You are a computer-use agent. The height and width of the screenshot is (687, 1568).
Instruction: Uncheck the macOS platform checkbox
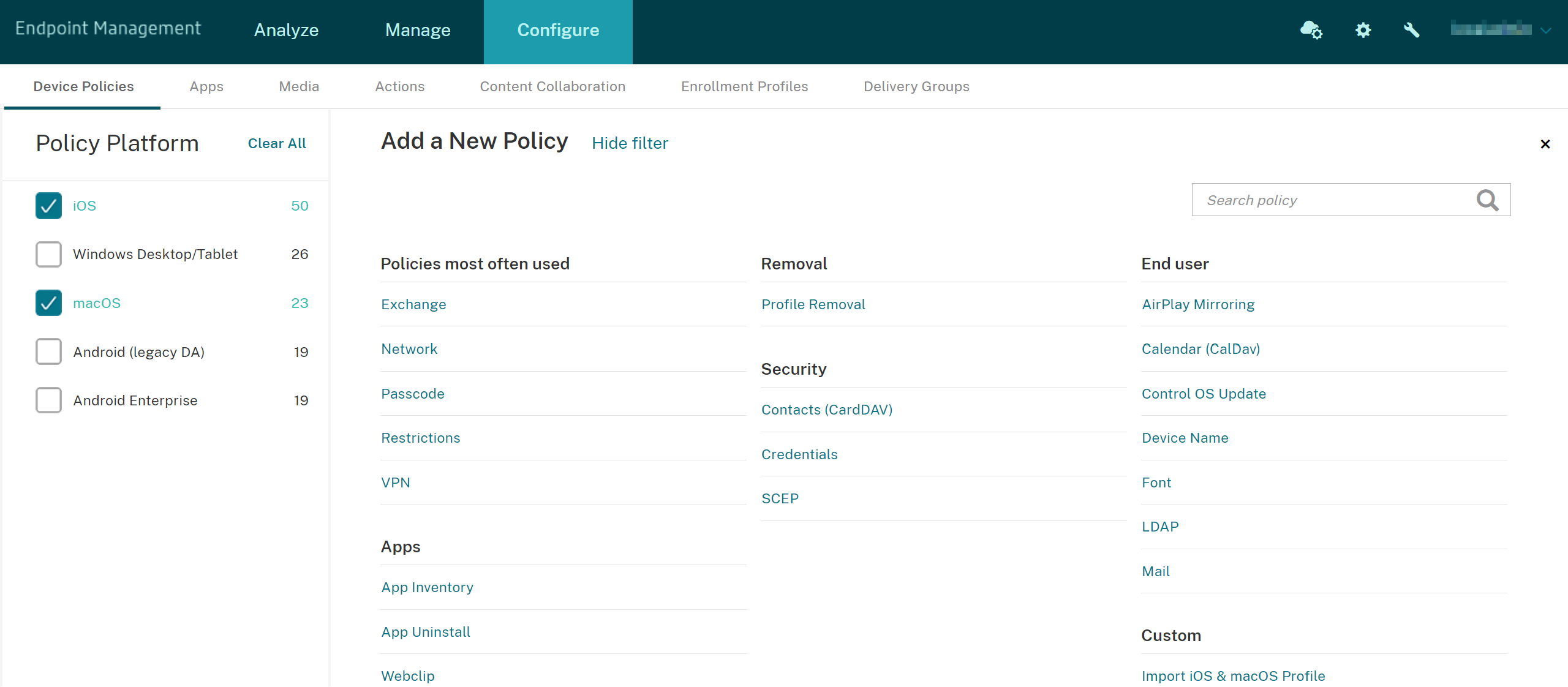(48, 303)
